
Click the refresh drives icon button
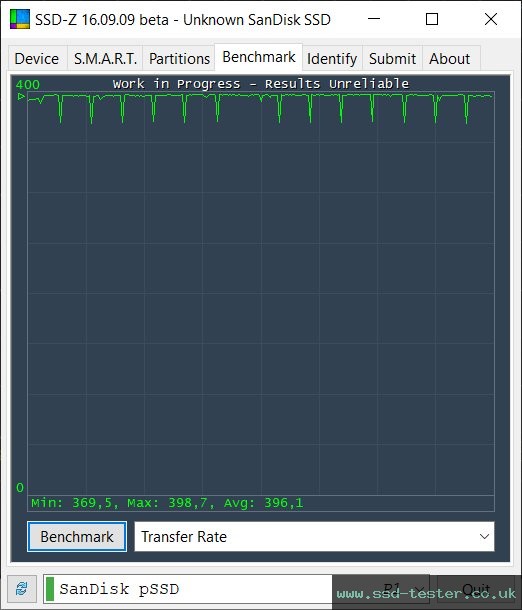[22, 589]
